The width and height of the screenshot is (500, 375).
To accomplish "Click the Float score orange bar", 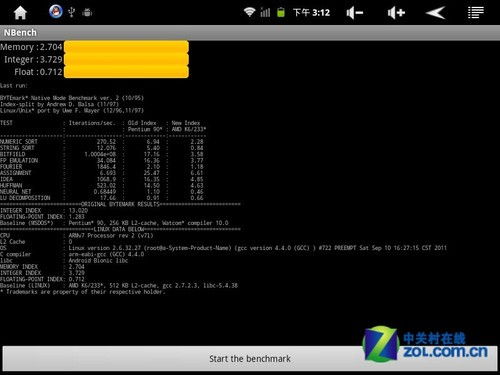I will click(126, 72).
